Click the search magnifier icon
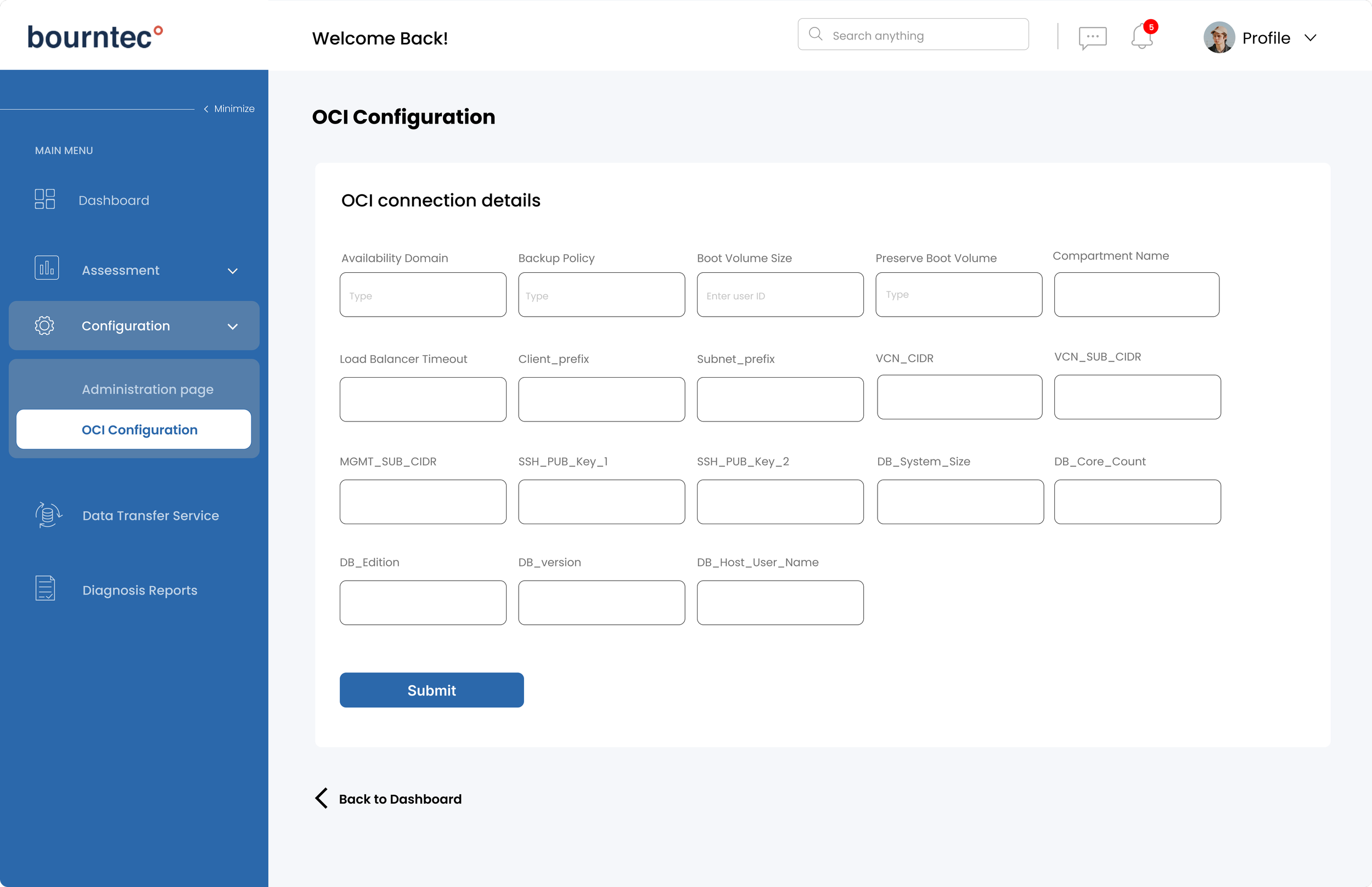The width and height of the screenshot is (1372, 887). [816, 35]
